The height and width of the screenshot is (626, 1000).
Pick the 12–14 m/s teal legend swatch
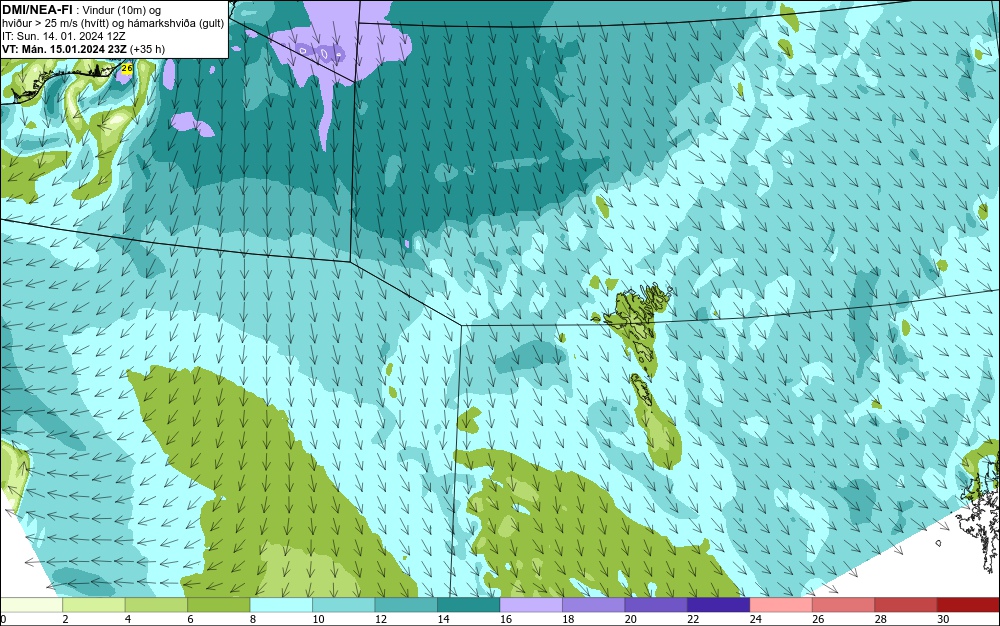tap(406, 604)
